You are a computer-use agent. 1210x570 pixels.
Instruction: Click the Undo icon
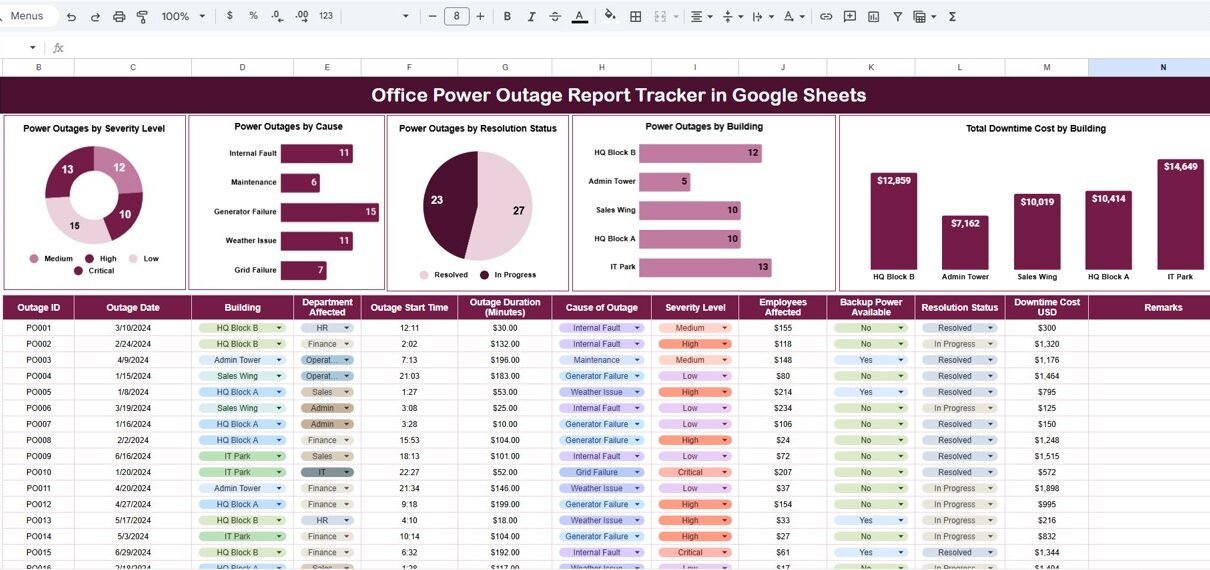[71, 16]
